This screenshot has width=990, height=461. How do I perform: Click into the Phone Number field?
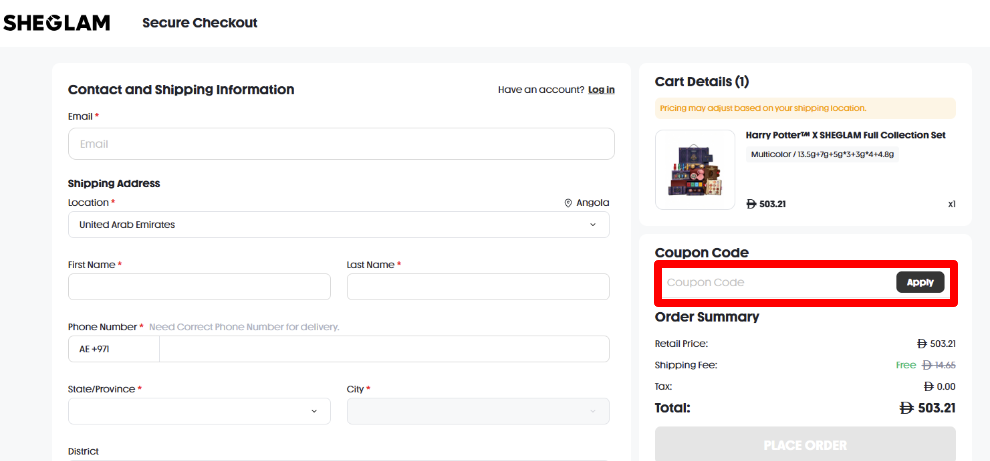tap(384, 349)
